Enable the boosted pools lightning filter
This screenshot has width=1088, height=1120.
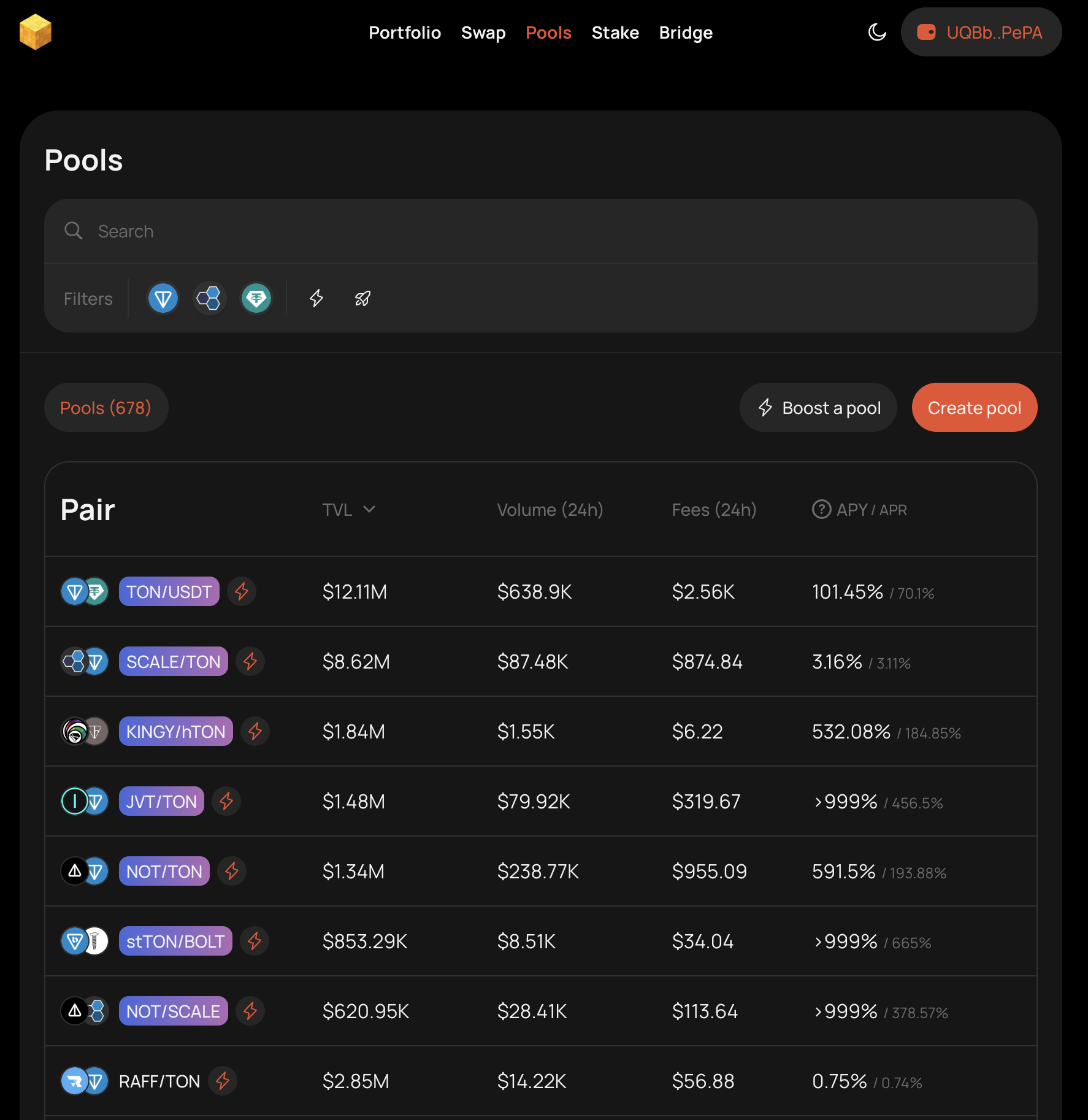[316, 299]
